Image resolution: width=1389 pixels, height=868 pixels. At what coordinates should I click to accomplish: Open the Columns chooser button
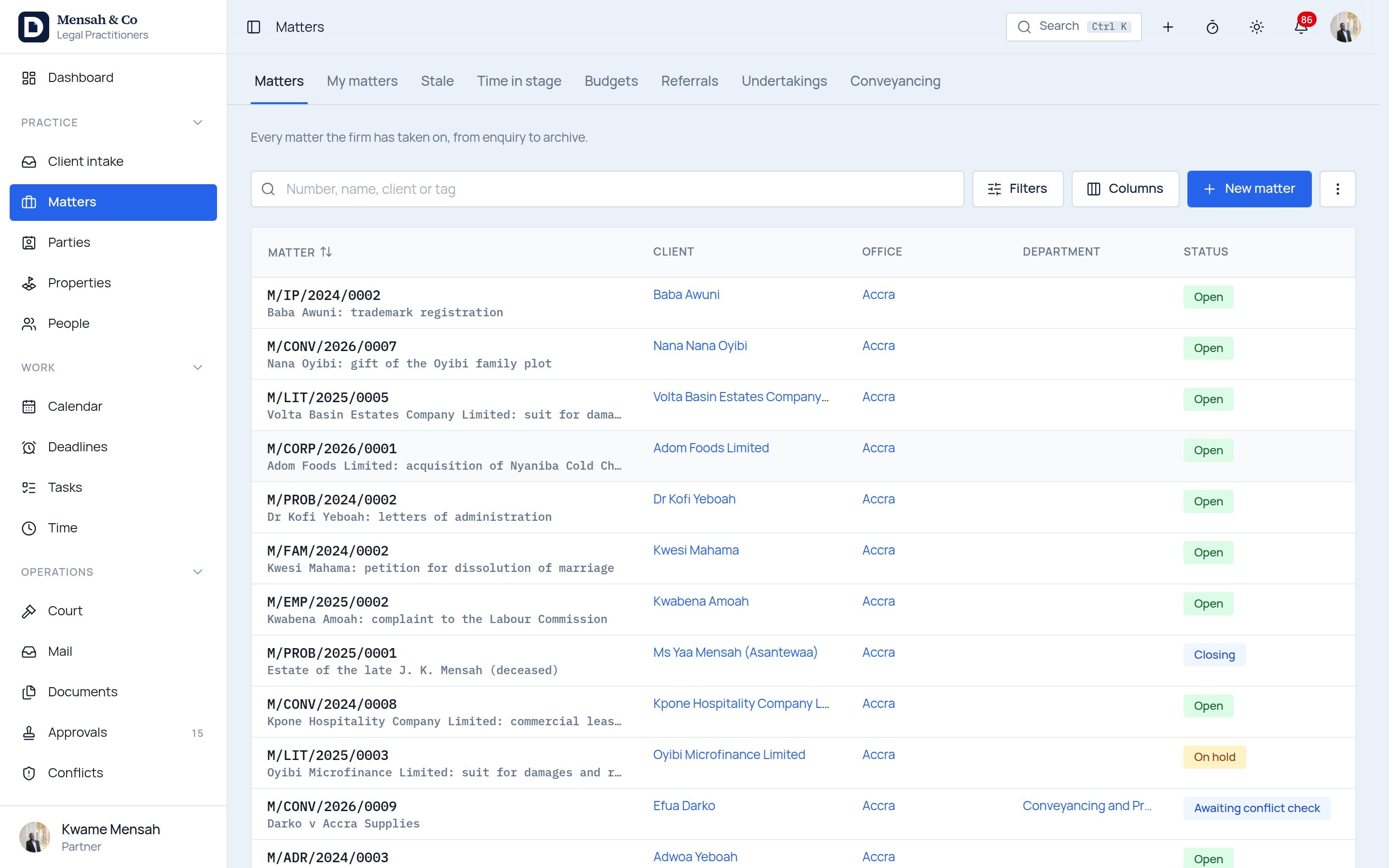1125,189
